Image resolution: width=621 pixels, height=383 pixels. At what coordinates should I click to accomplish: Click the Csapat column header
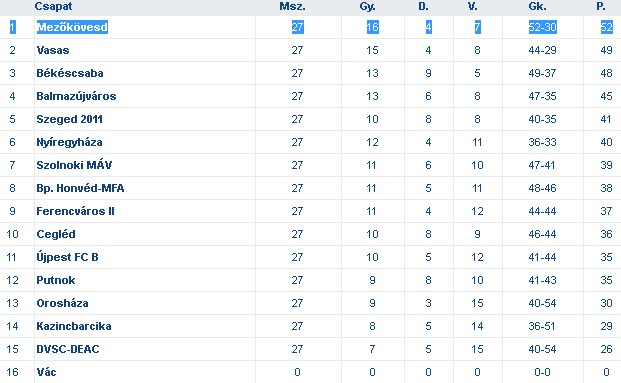(53, 6)
